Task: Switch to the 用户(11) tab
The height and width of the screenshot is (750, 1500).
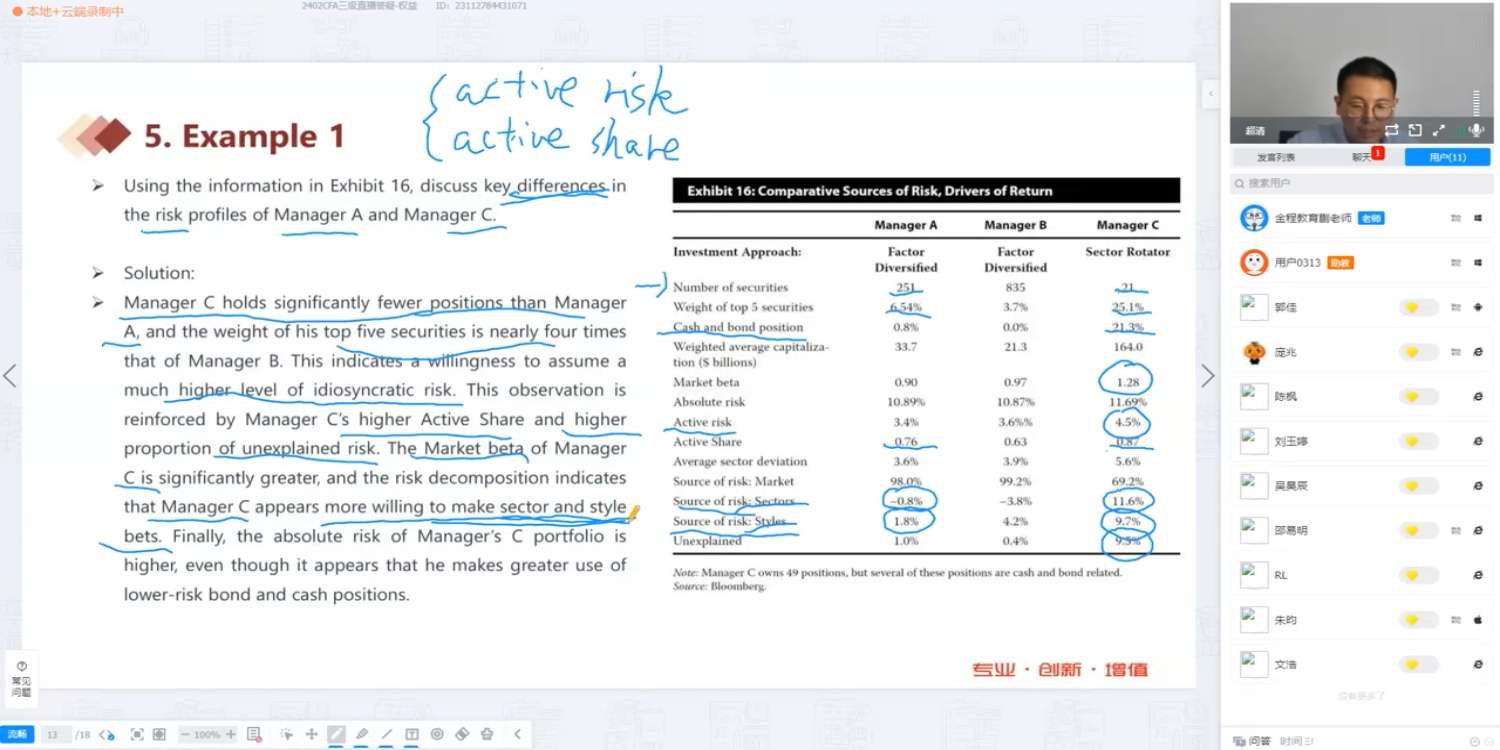Action: click(1447, 157)
